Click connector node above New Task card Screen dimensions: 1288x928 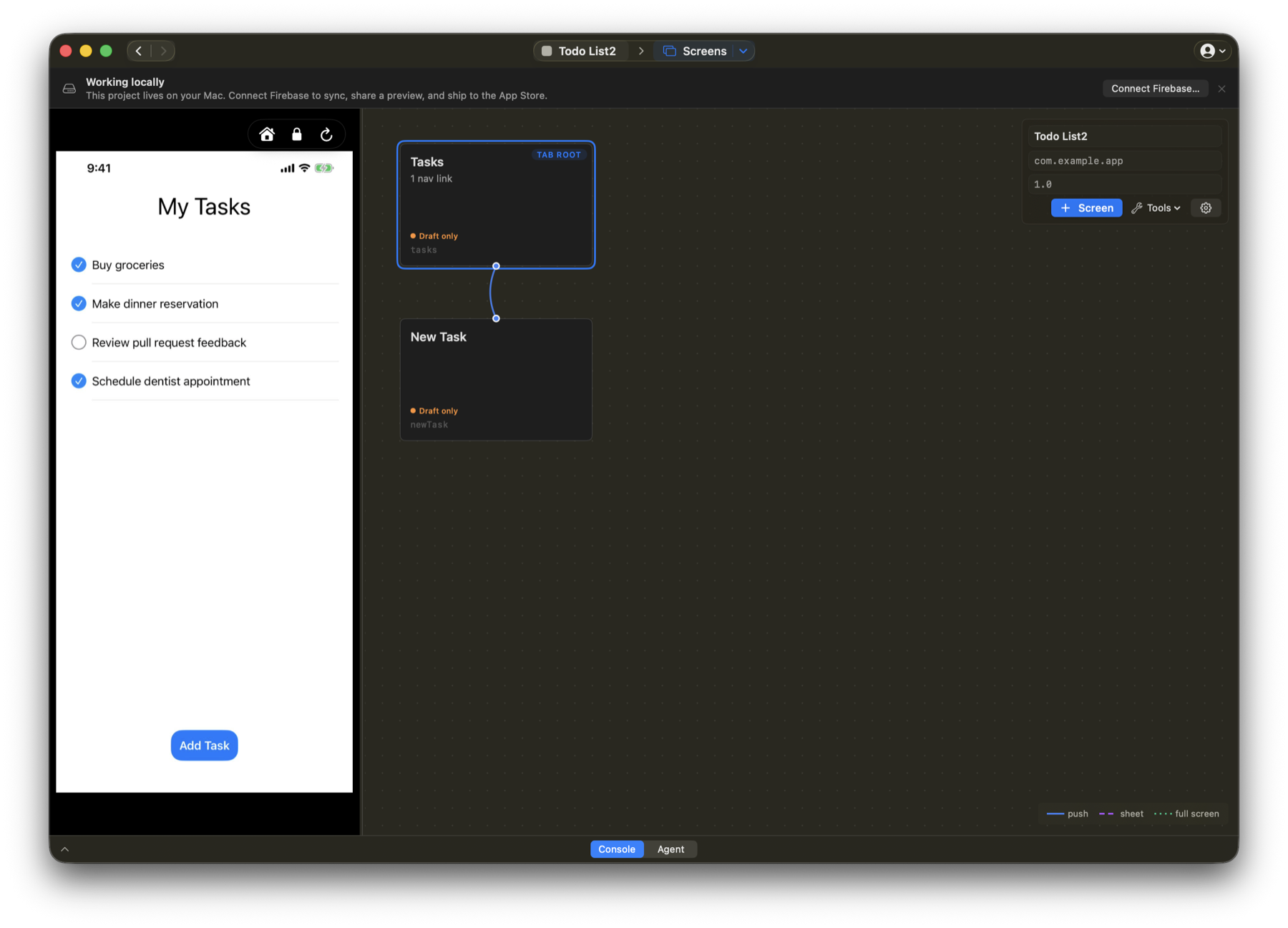[x=496, y=318]
